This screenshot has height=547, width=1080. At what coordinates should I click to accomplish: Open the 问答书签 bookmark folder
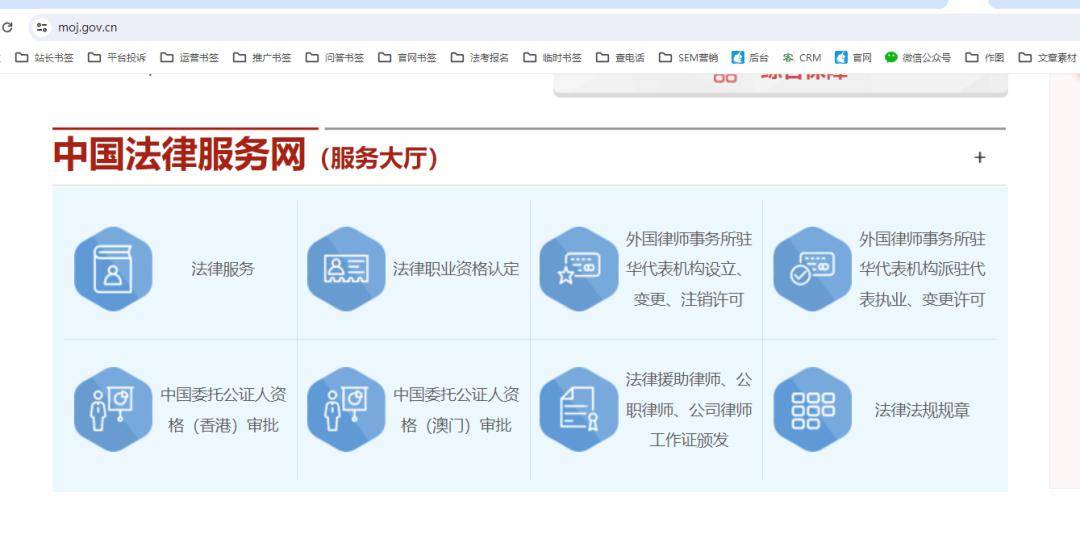pos(335,57)
